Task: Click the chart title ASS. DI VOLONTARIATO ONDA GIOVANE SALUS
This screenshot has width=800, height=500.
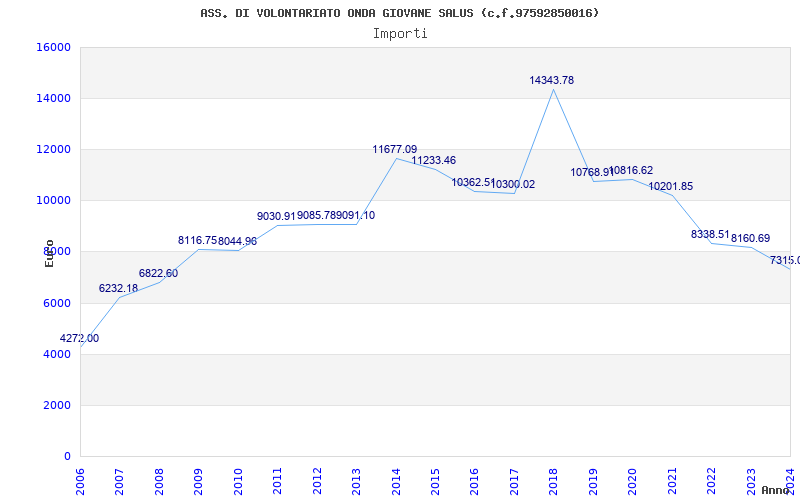Action: click(x=399, y=13)
